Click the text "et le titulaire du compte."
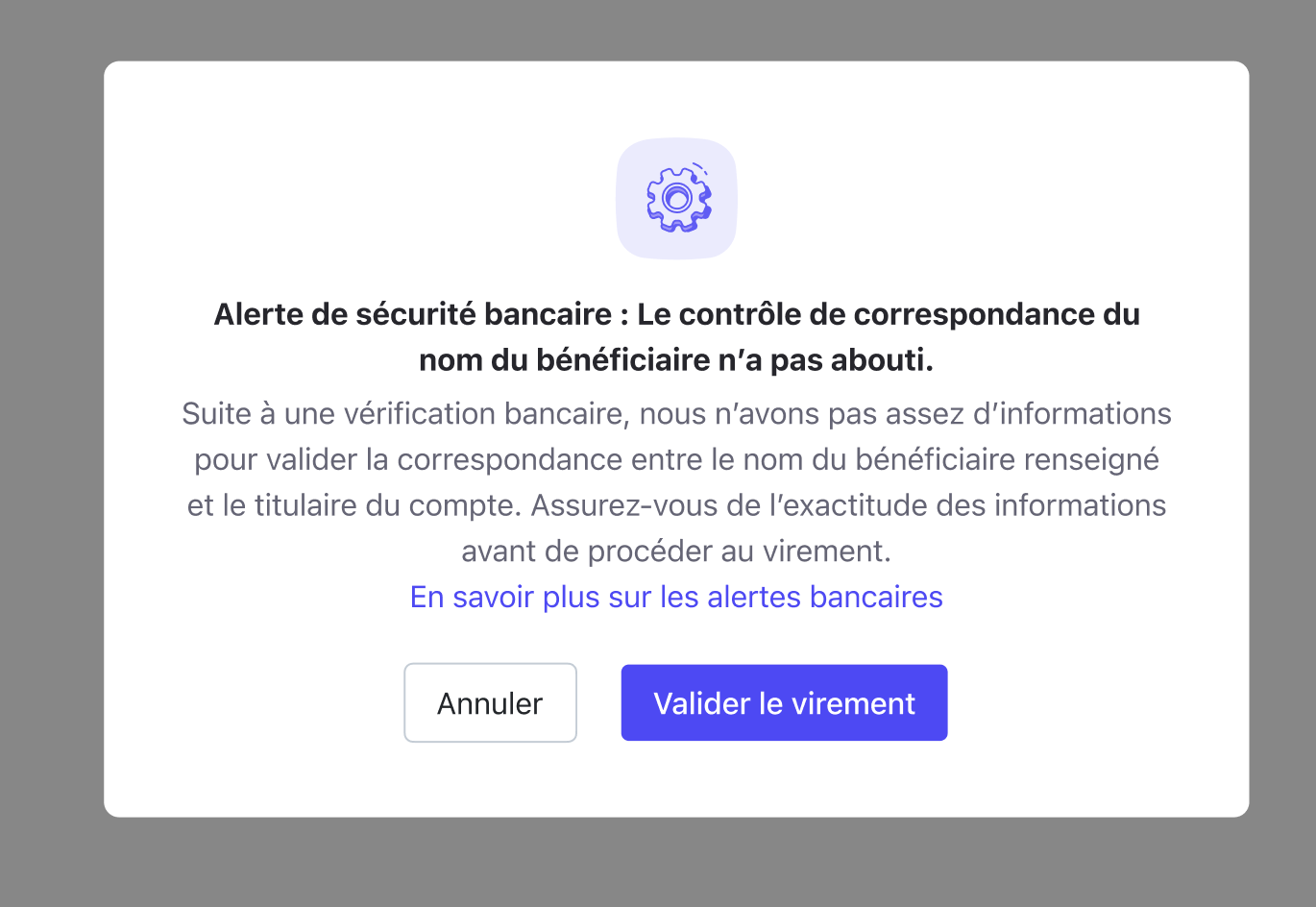Viewport: 1316px width, 907px height. coord(355,505)
